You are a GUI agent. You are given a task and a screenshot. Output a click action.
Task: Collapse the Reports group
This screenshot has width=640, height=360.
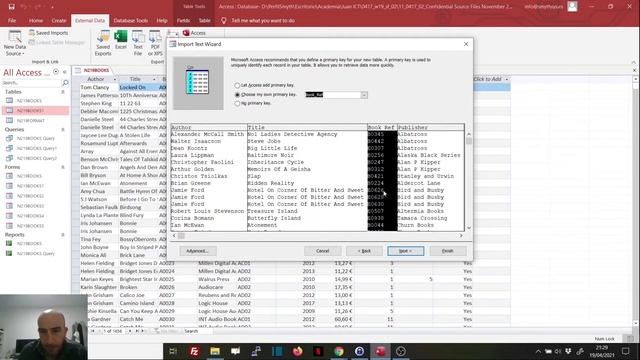63,235
